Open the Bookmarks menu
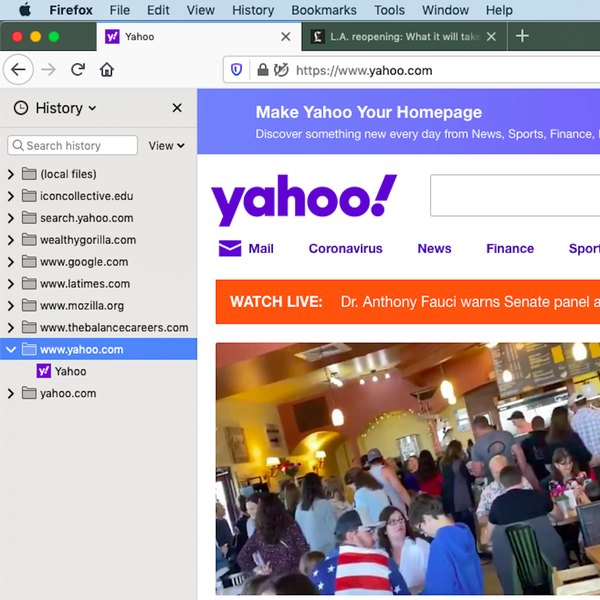The width and height of the screenshot is (600, 600). [x=324, y=10]
